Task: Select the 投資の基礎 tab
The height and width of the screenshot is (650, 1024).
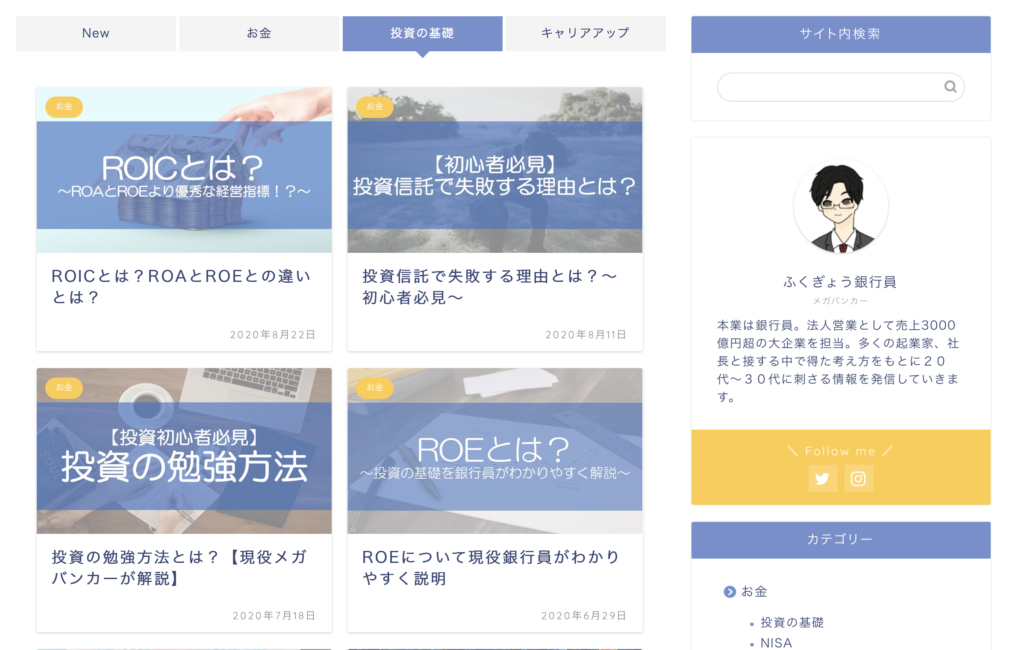Action: pos(422,33)
